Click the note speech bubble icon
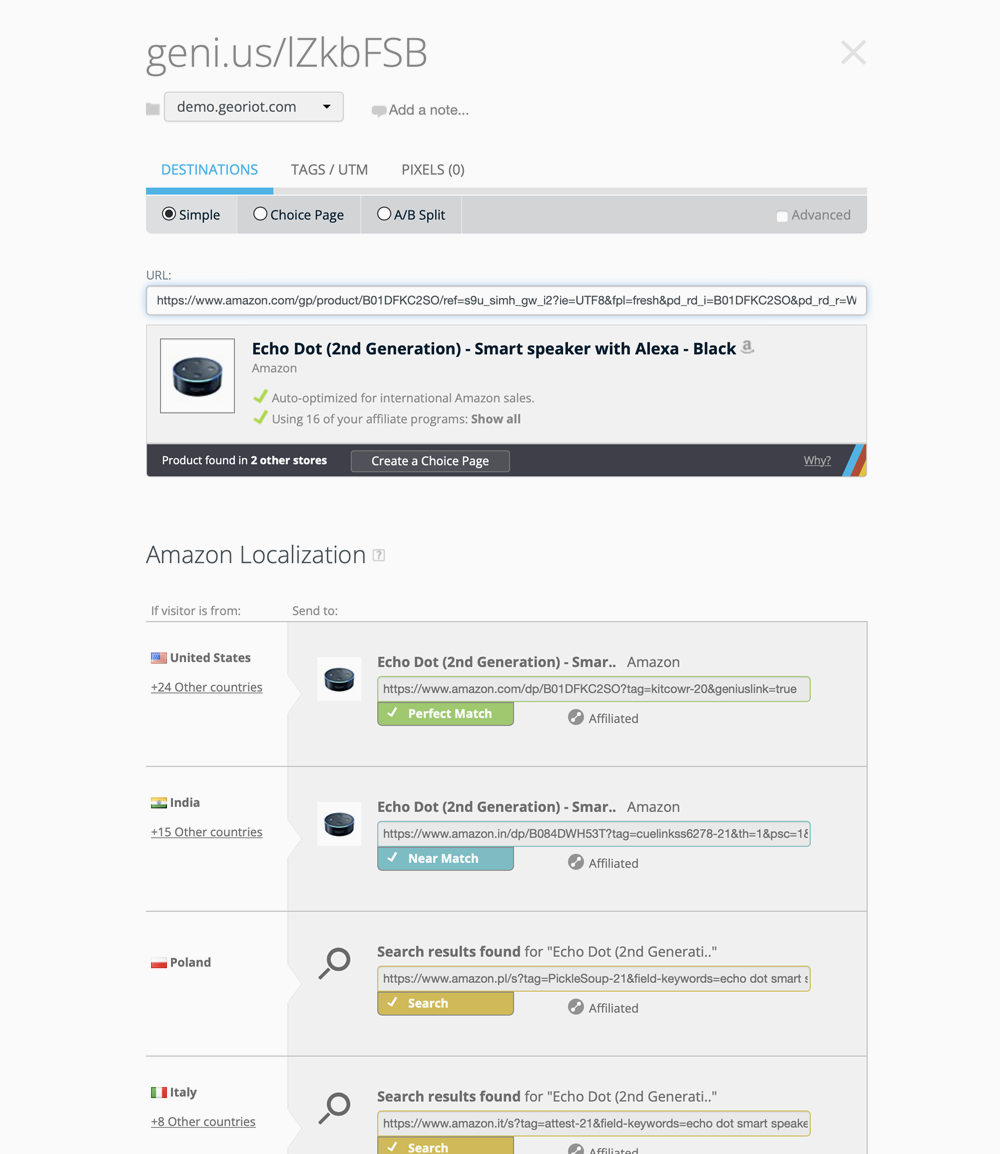Image resolution: width=1000 pixels, height=1154 pixels. pos(378,111)
